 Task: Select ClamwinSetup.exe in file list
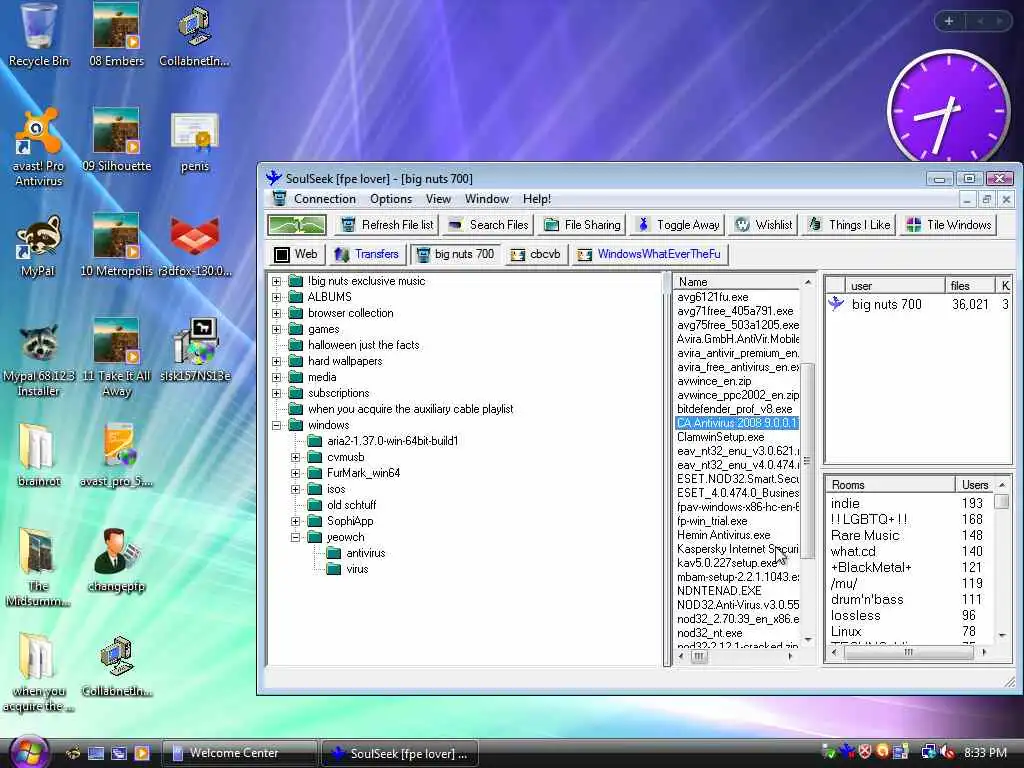pos(720,437)
